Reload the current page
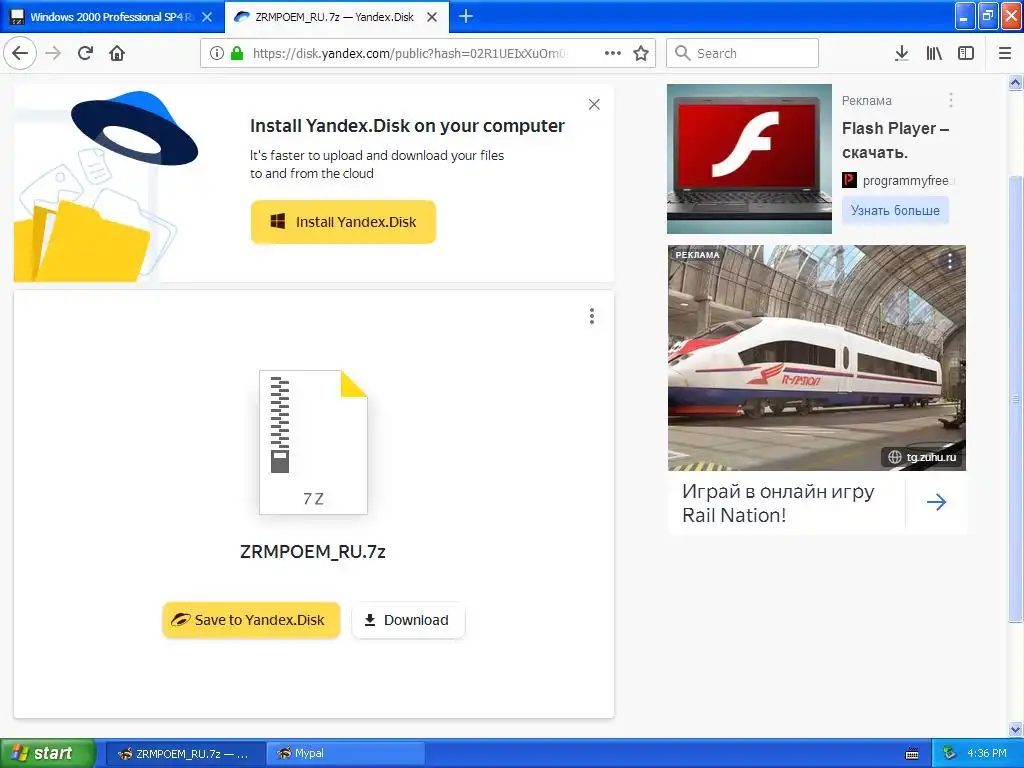The width and height of the screenshot is (1024, 768). pos(85,53)
